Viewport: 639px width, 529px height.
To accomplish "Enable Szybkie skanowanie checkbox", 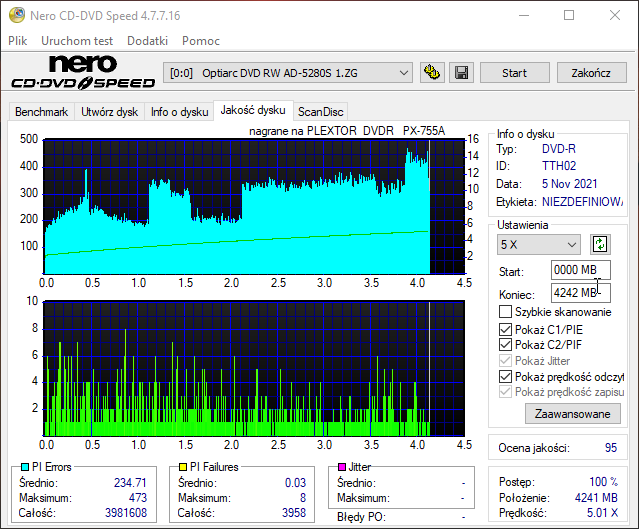I will pos(505,312).
